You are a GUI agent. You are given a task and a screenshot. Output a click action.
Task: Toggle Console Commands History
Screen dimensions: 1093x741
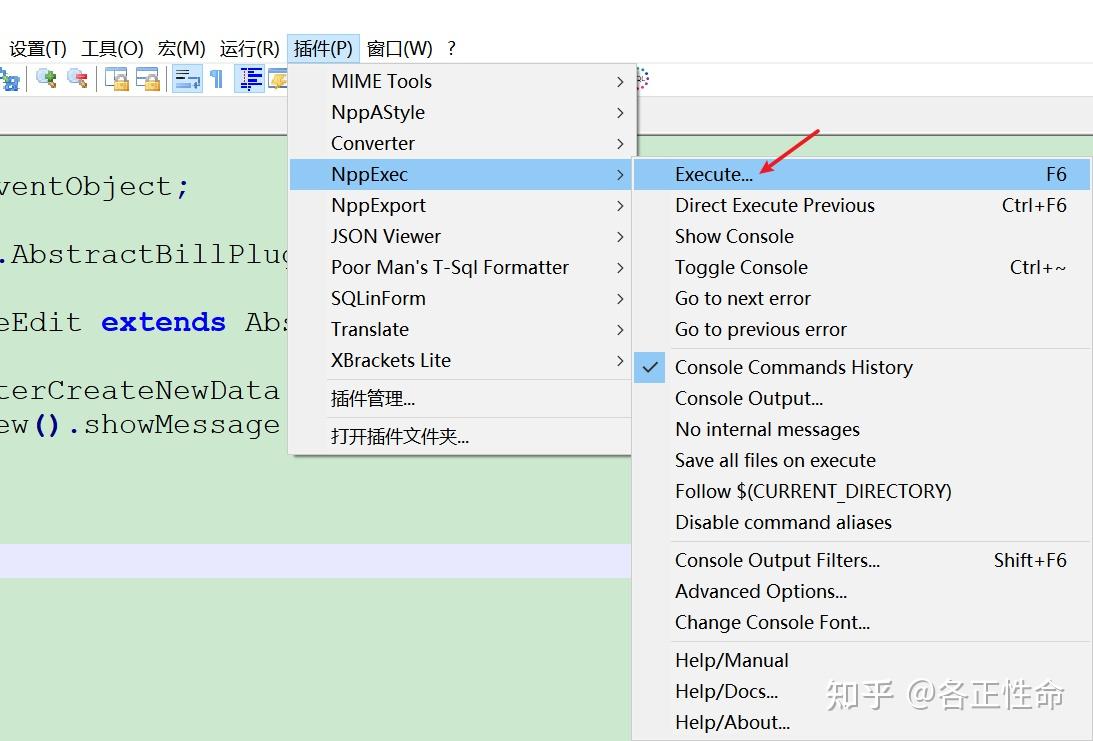pyautogui.click(x=793, y=367)
